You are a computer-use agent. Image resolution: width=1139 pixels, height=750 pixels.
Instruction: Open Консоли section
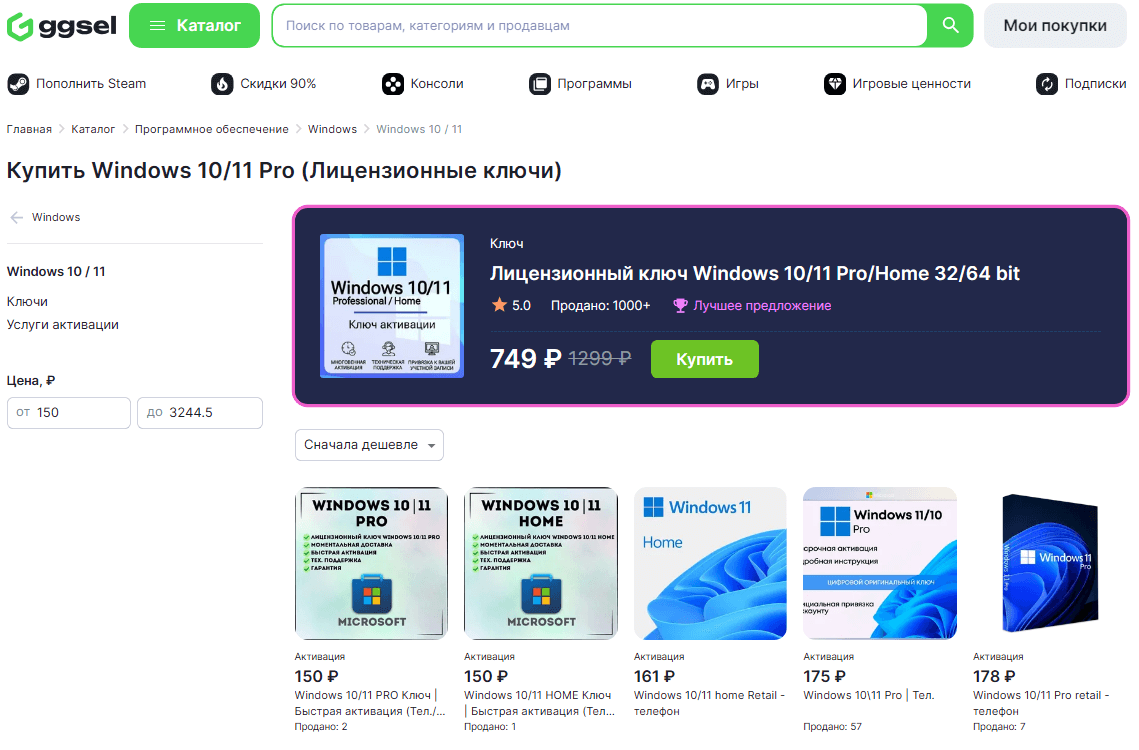tap(423, 84)
